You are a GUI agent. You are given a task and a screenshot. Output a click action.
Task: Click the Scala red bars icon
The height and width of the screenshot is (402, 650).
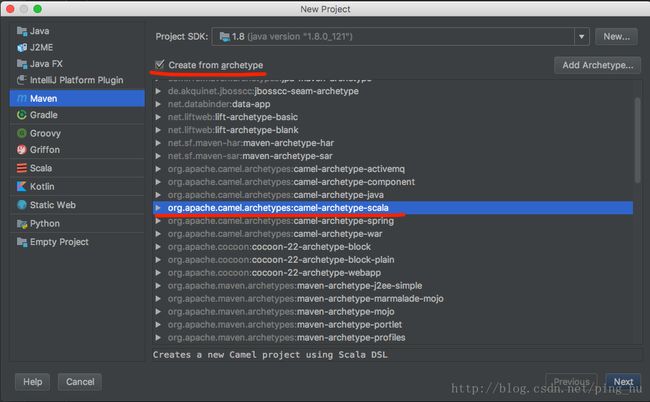[22, 168]
